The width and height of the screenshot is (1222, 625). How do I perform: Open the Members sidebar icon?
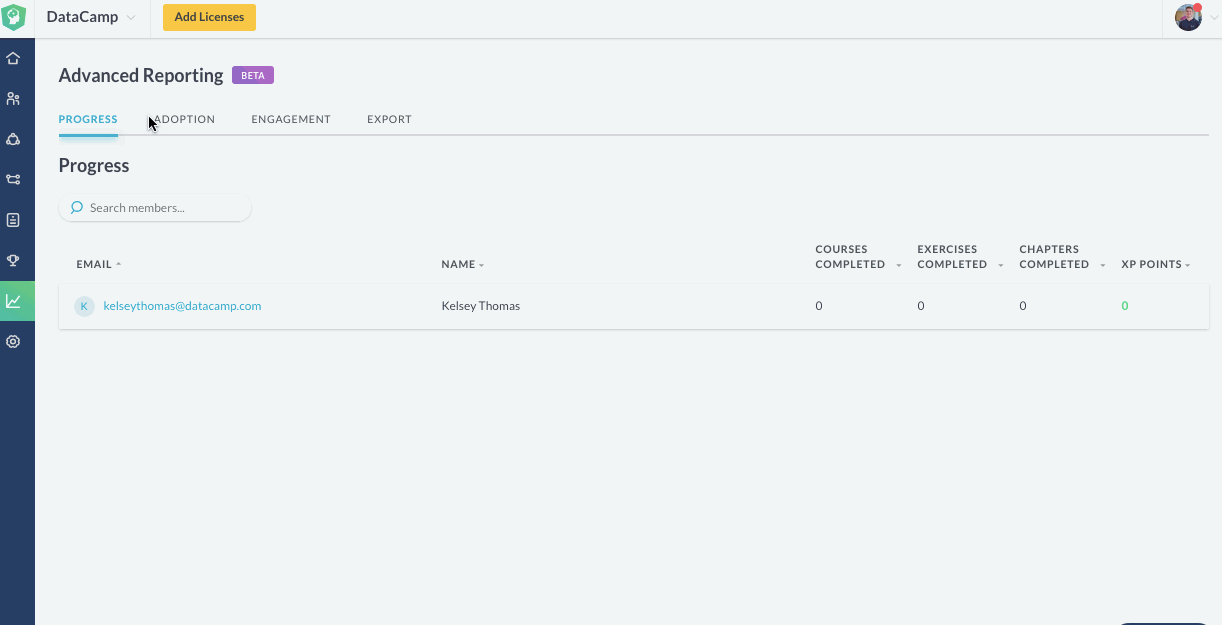(x=13, y=99)
